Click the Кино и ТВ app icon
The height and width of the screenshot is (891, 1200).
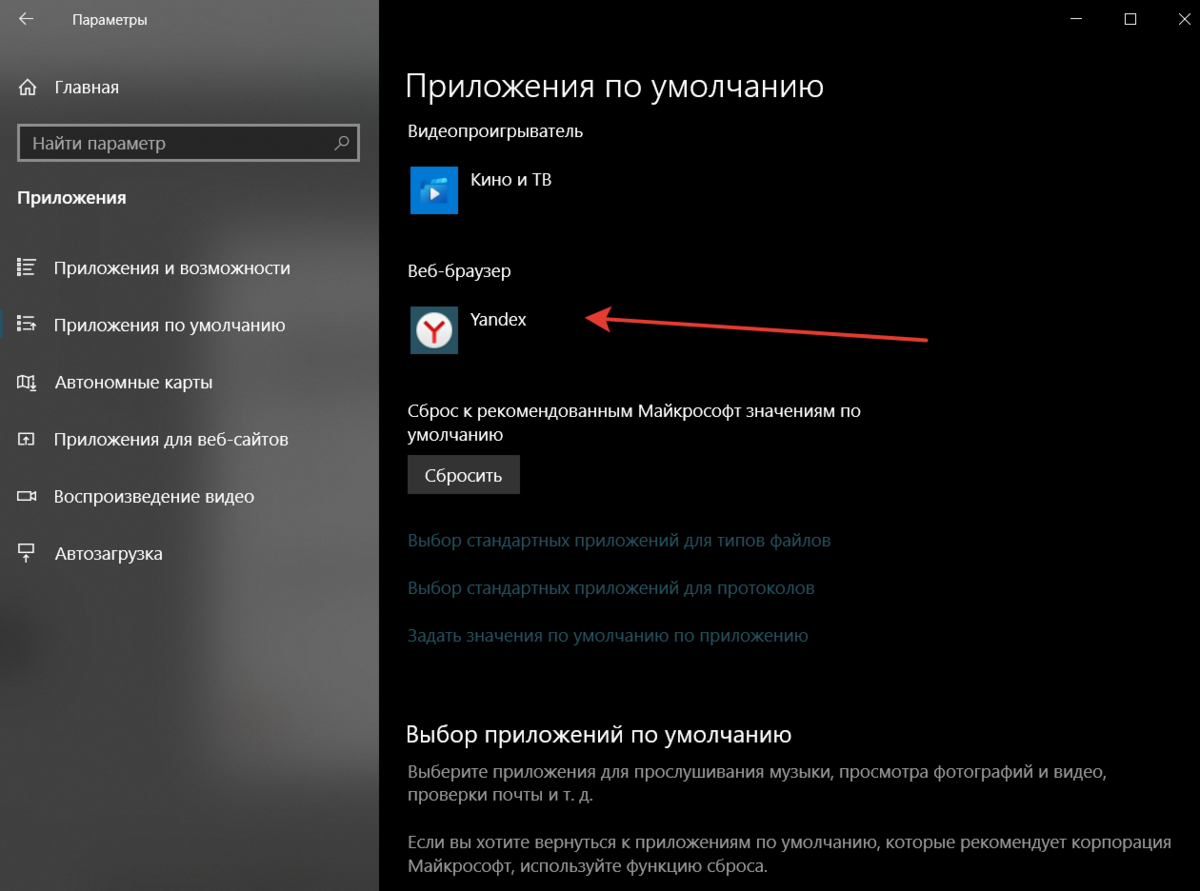coord(434,190)
